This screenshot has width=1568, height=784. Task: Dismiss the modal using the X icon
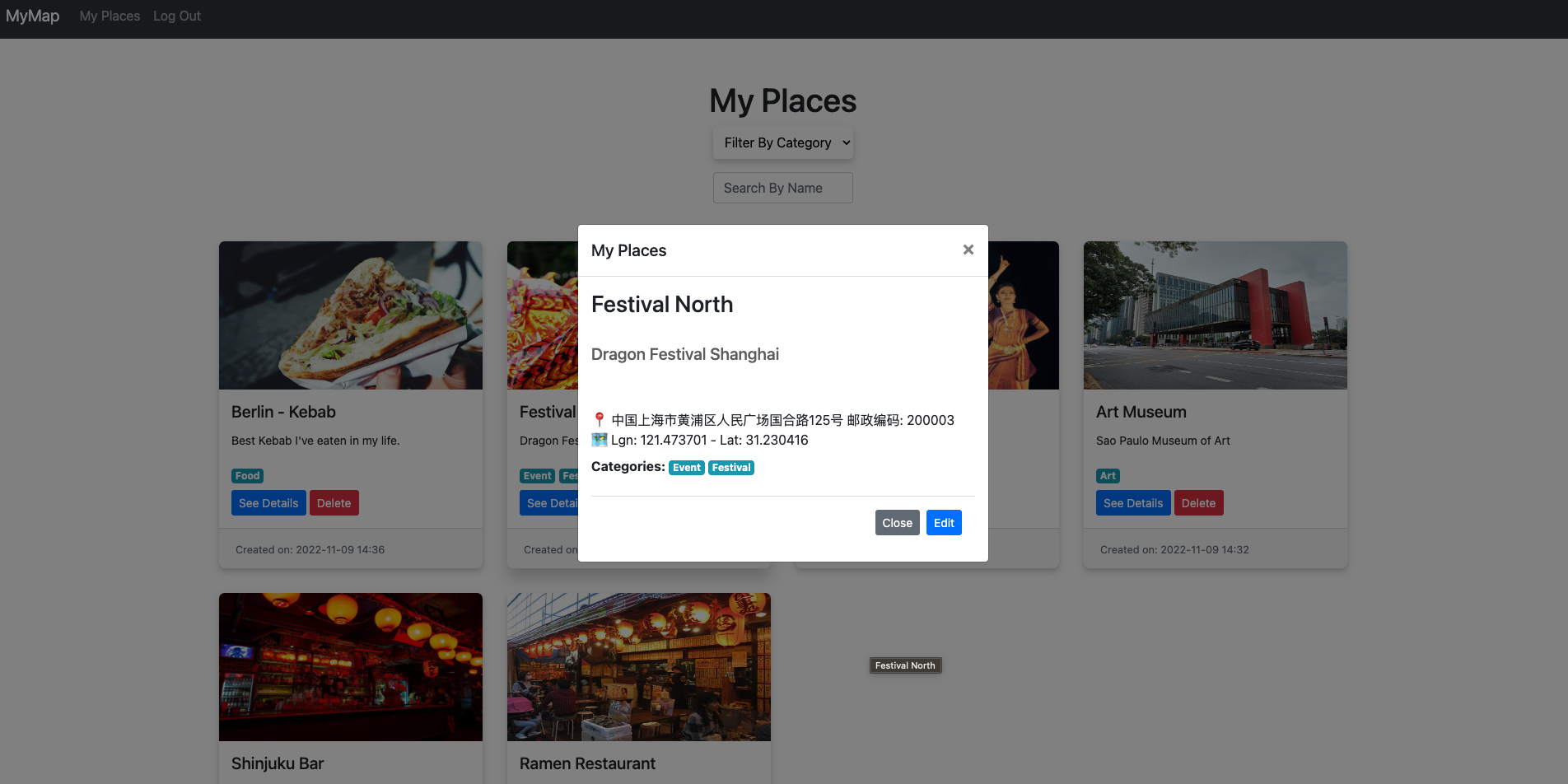pyautogui.click(x=968, y=250)
